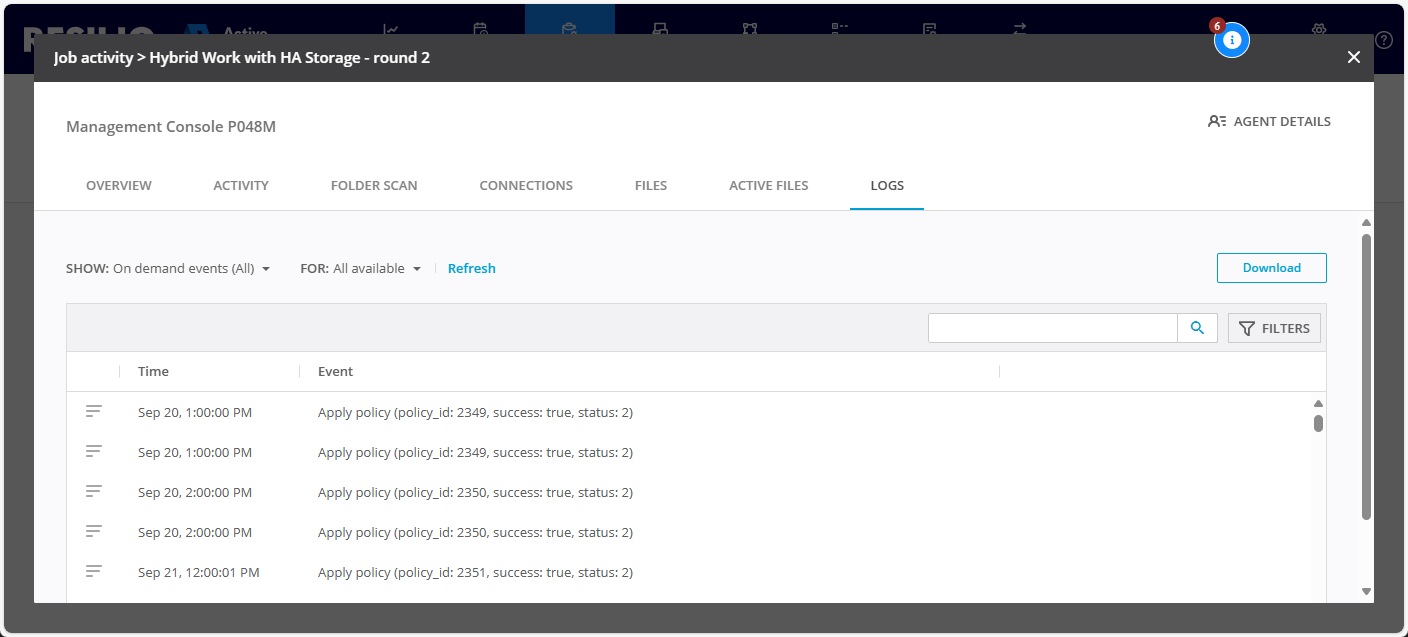
Task: Open details icon for Sep 21 12:00:01 PM log
Action: 94,571
